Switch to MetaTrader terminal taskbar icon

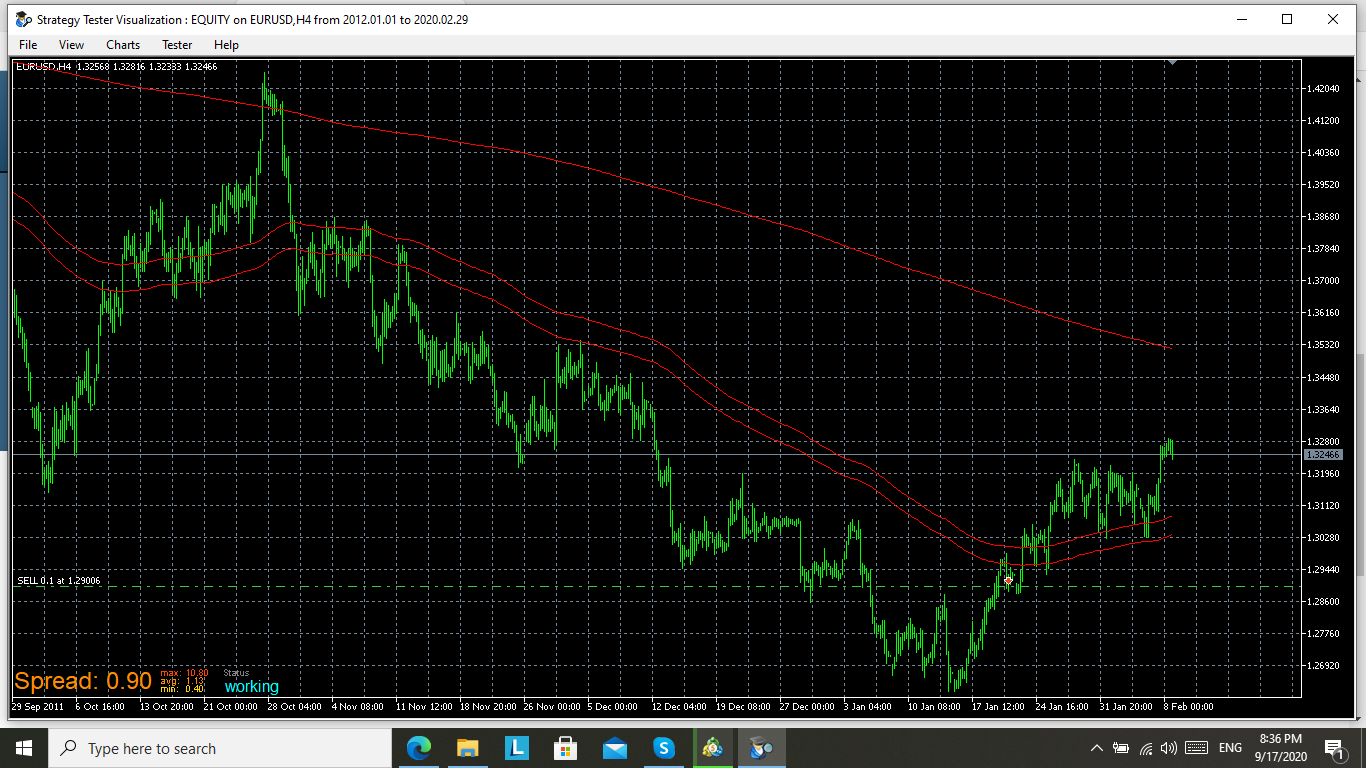[713, 748]
